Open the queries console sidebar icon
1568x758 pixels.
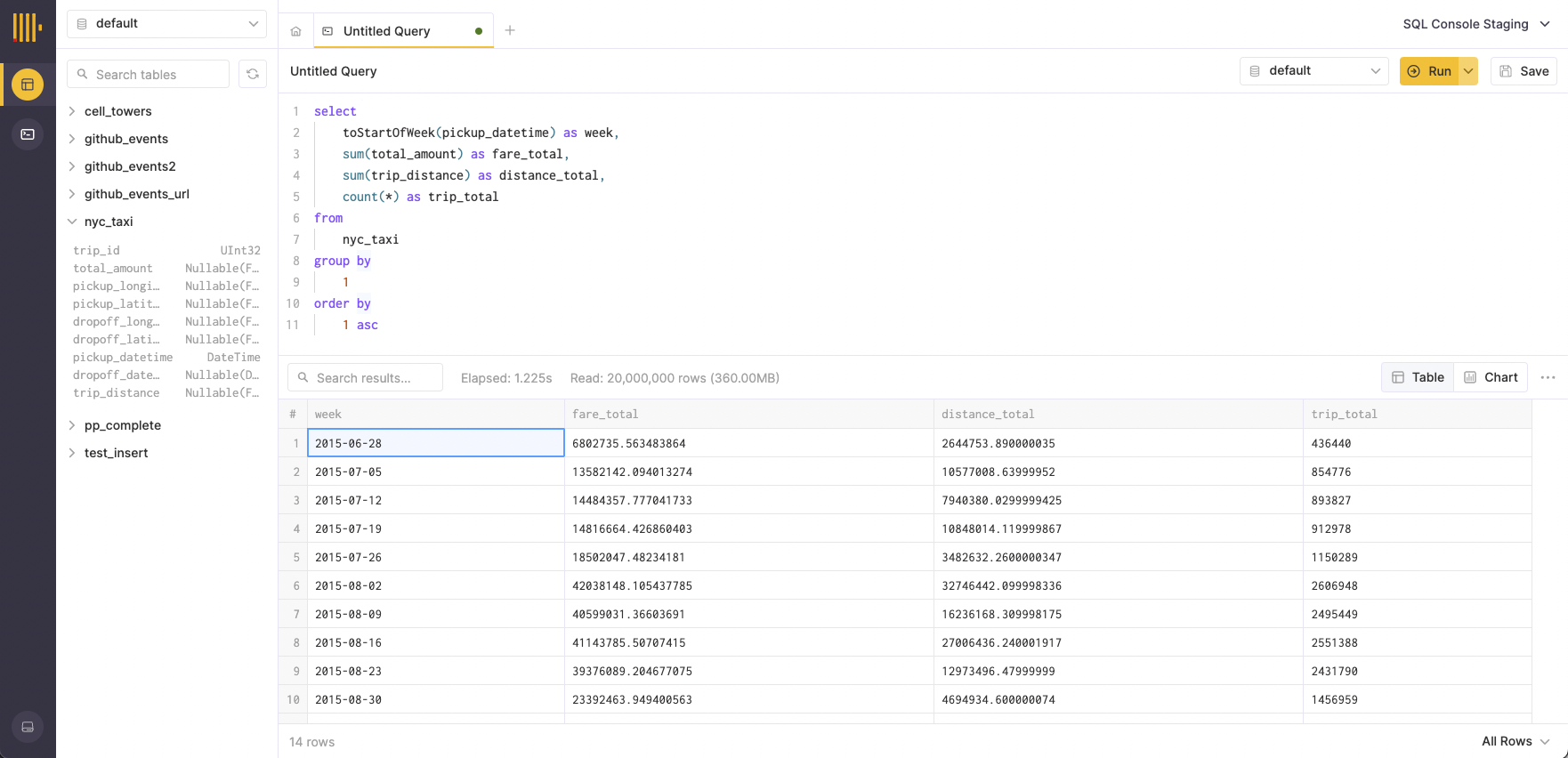28,134
